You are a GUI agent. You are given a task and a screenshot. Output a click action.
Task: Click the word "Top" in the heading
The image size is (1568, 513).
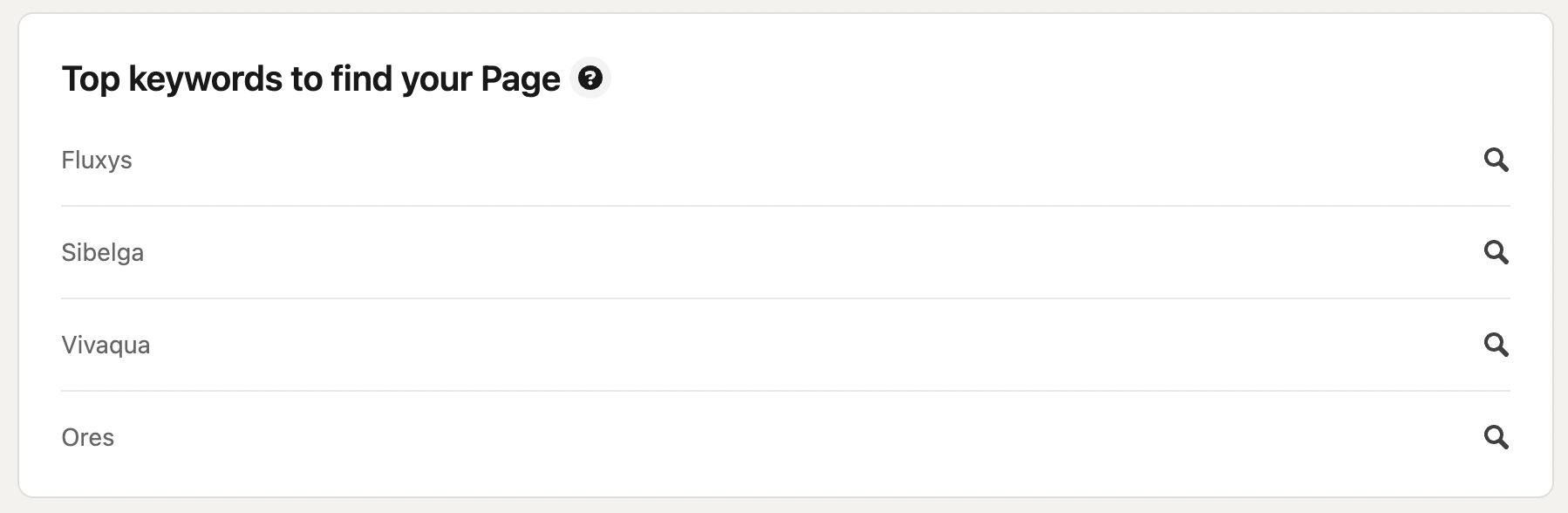click(91, 79)
